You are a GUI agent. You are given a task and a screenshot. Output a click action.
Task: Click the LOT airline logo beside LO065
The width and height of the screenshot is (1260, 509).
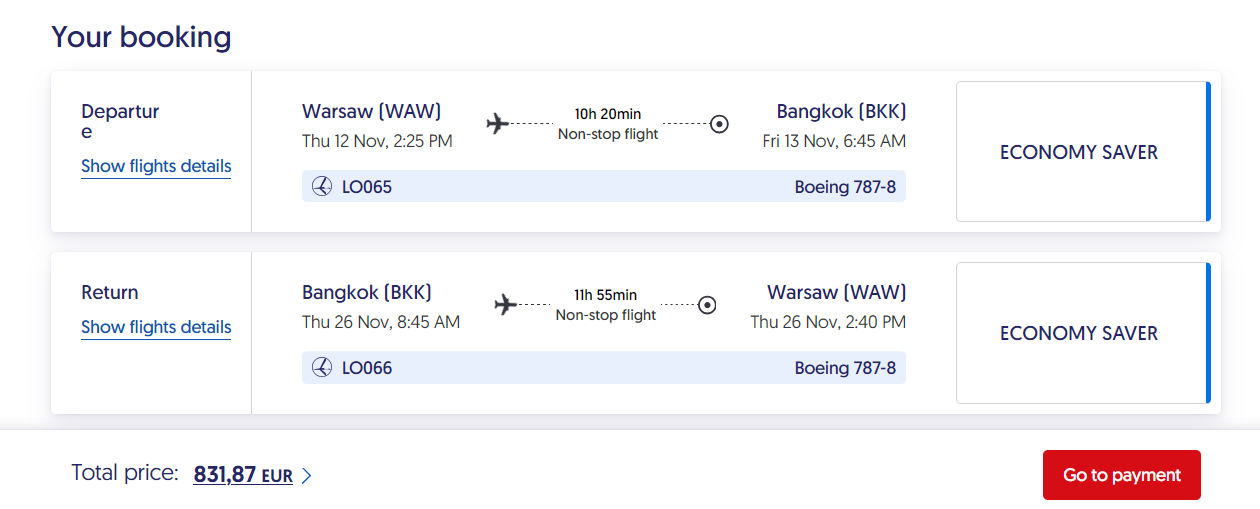point(322,187)
